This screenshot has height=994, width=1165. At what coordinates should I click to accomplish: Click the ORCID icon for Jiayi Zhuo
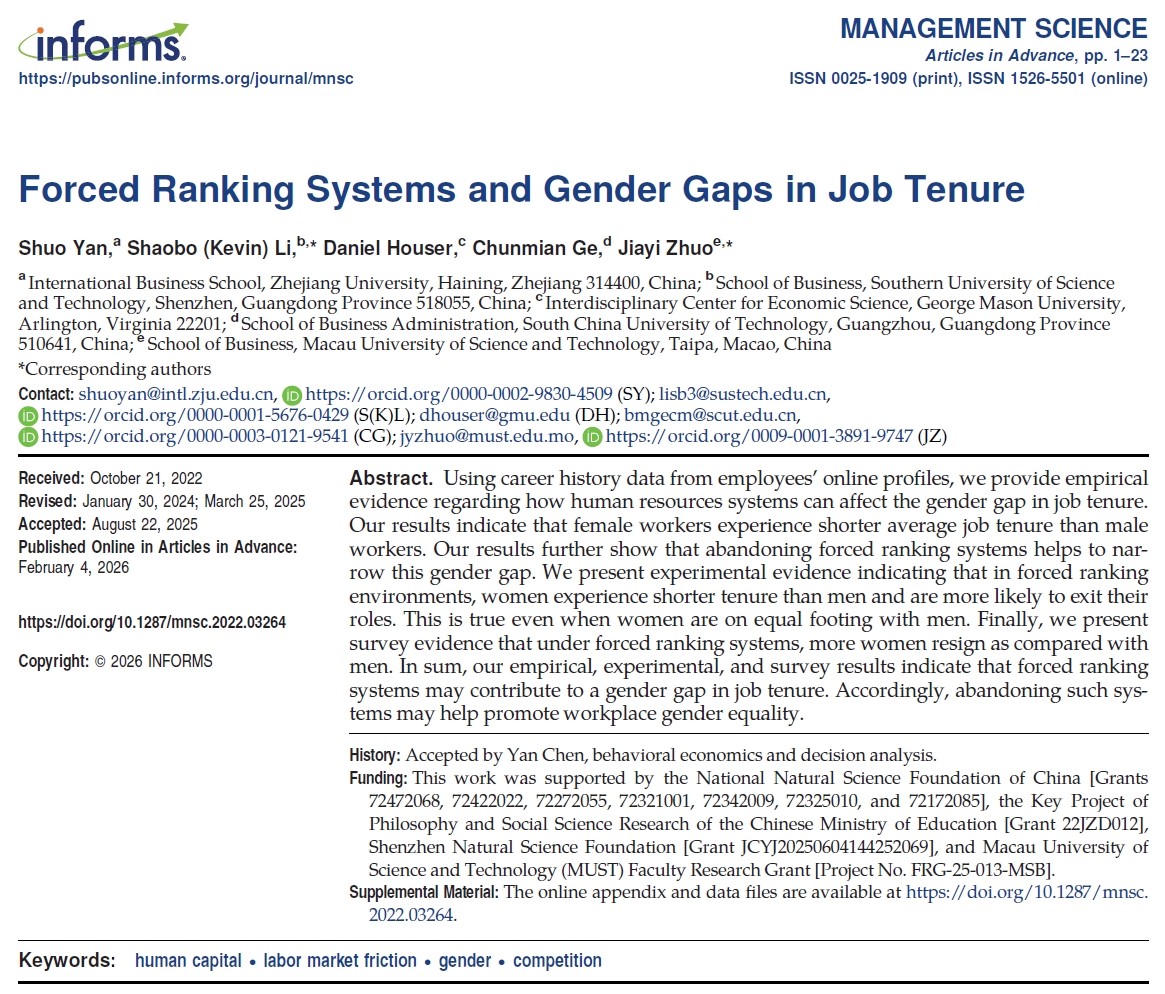click(x=592, y=437)
